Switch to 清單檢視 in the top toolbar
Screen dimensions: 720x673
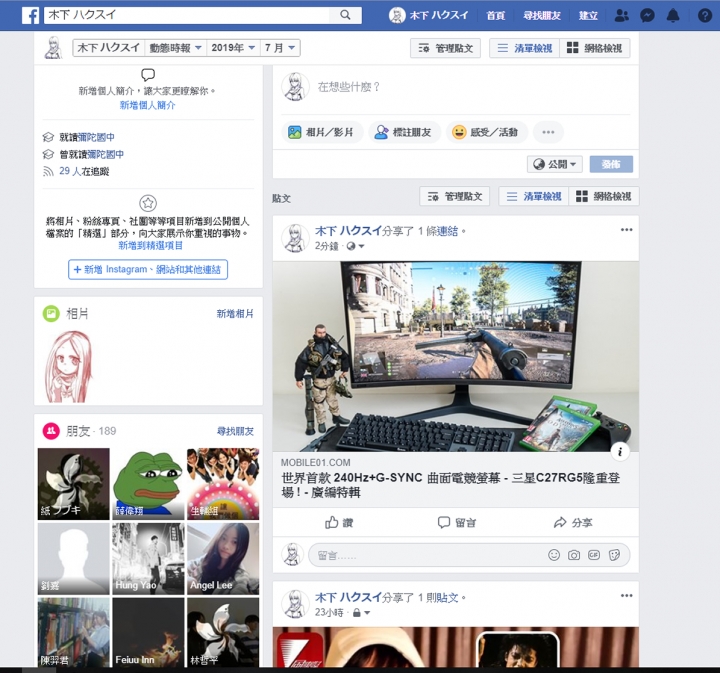(x=525, y=48)
